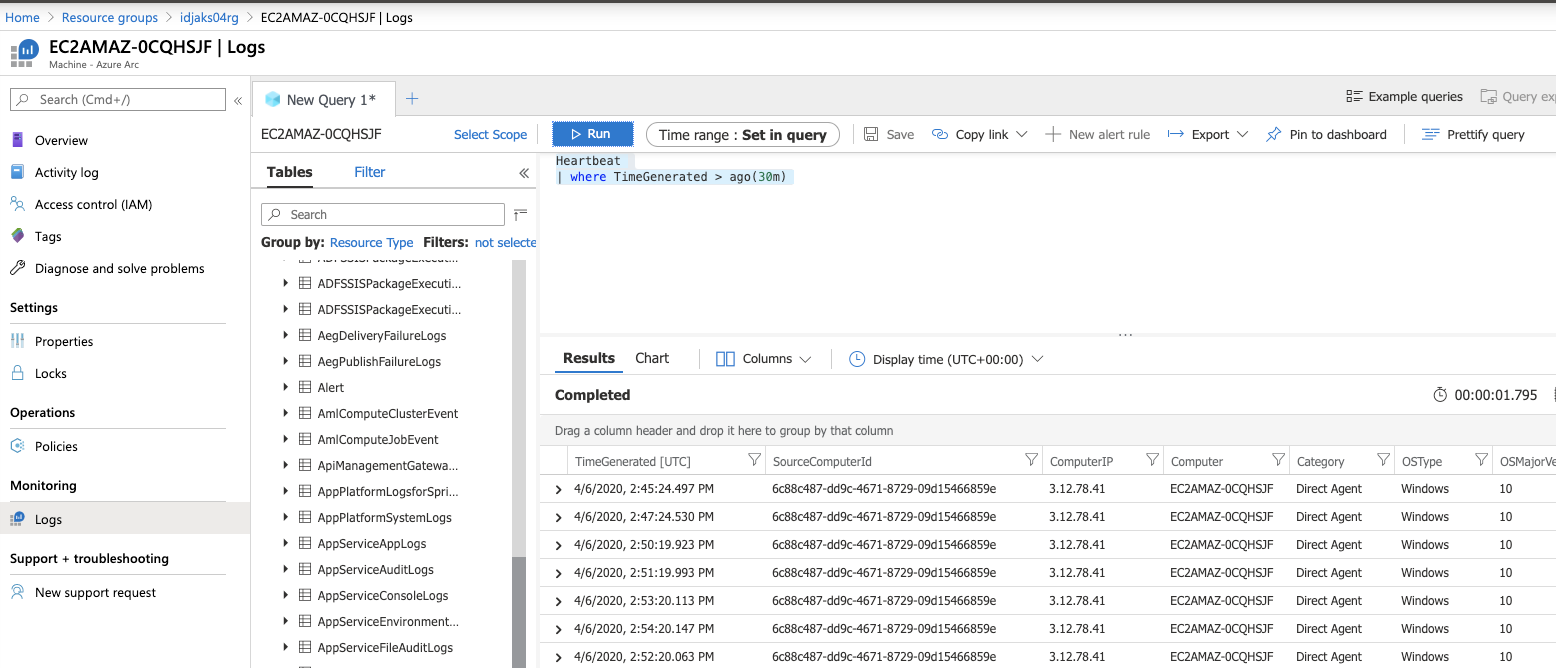Viewport: 1556px width, 668px height.
Task: Open Resource groups breadcrumb
Action: (x=110, y=17)
